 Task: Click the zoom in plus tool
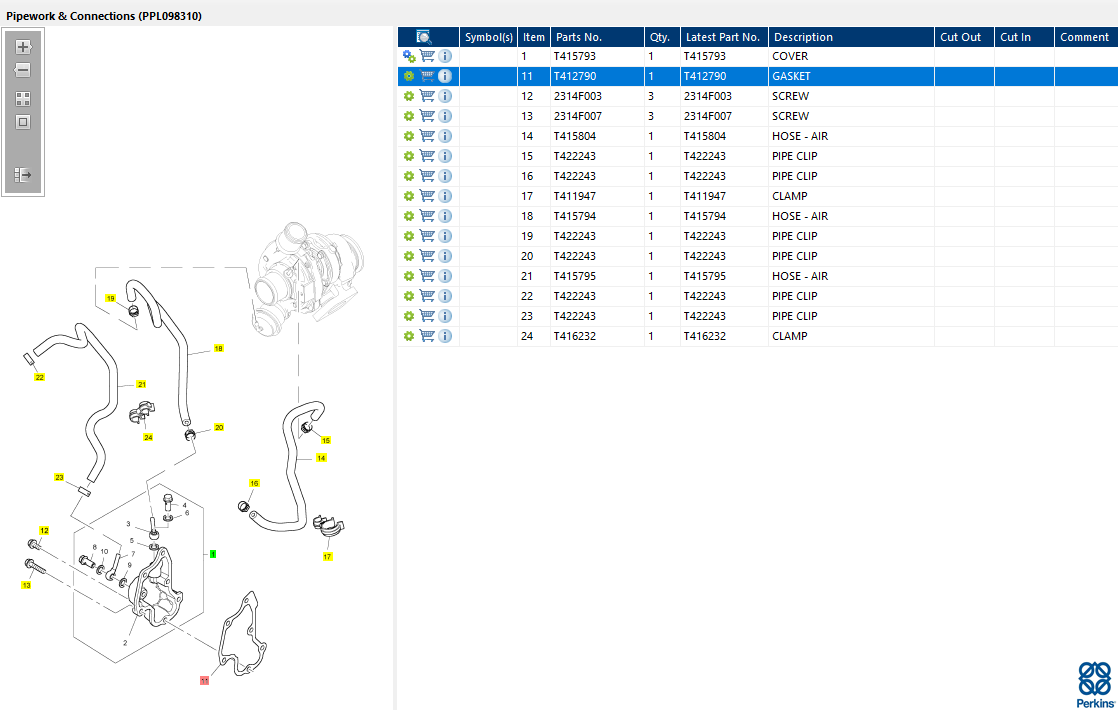(23, 47)
